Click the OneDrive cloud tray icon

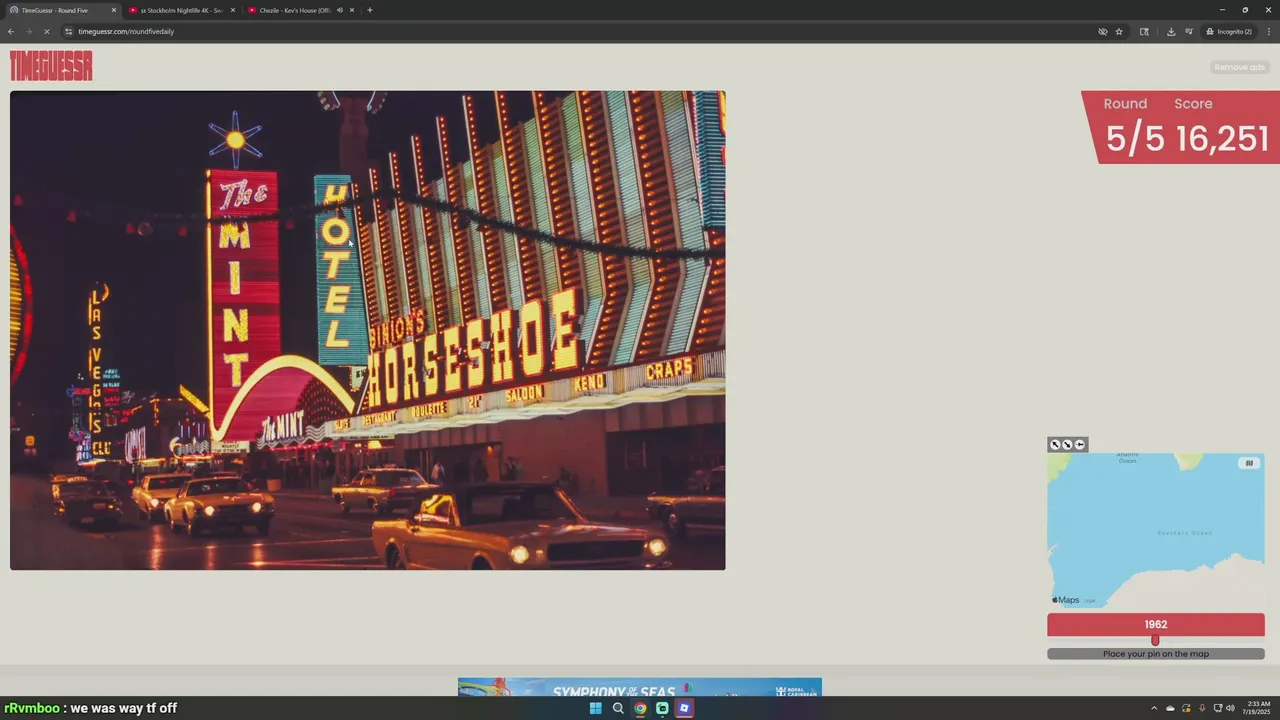(x=1170, y=708)
